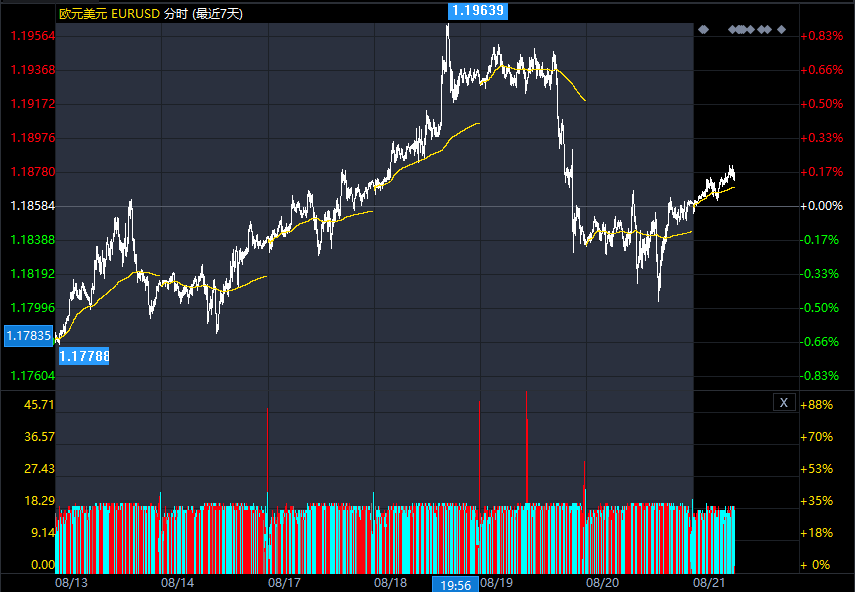This screenshot has height=592, width=855.
Task: Click the low price label 1.17788
Action: (x=84, y=357)
